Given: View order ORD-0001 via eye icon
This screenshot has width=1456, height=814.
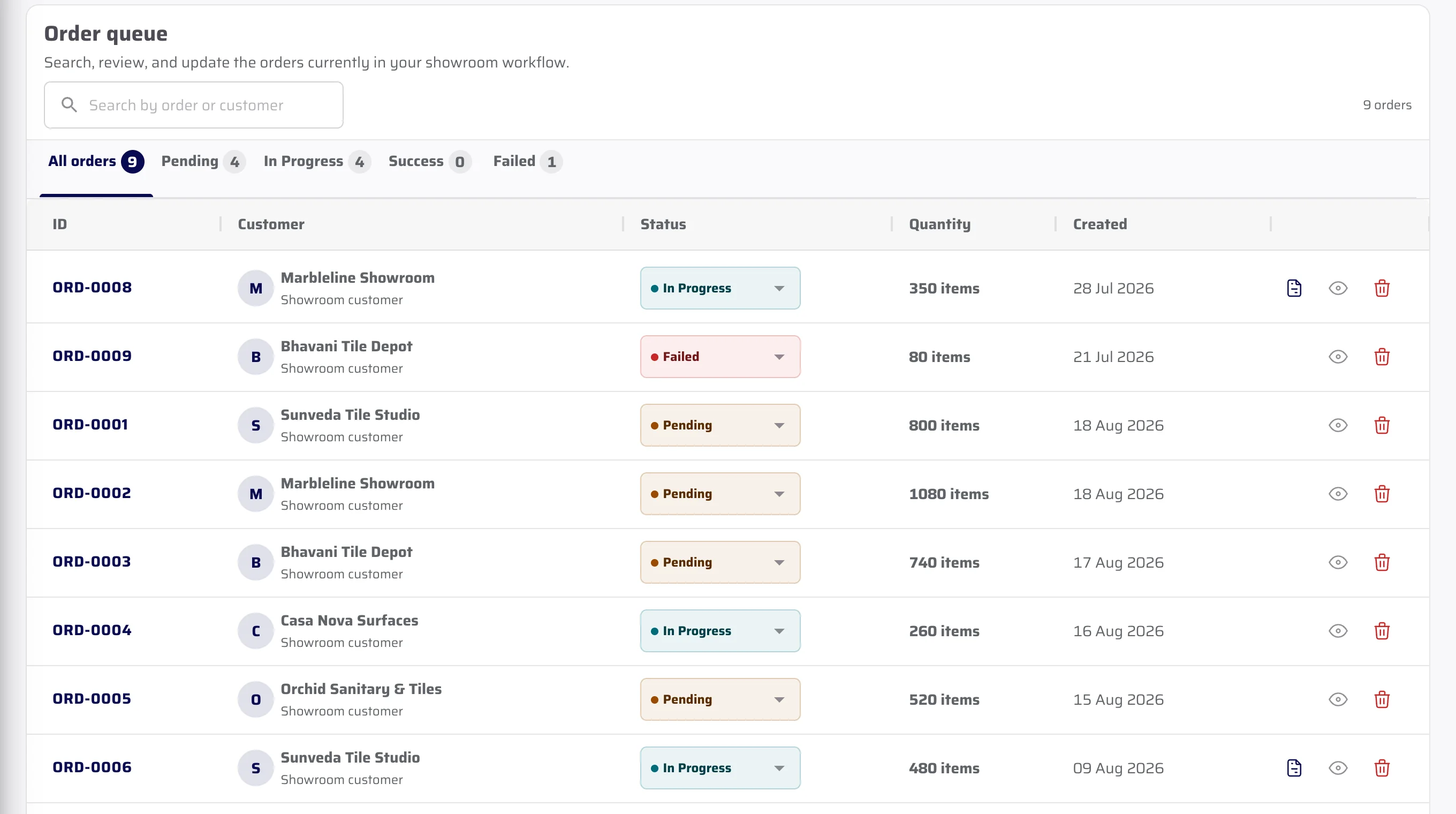Looking at the screenshot, I should pos(1338,425).
